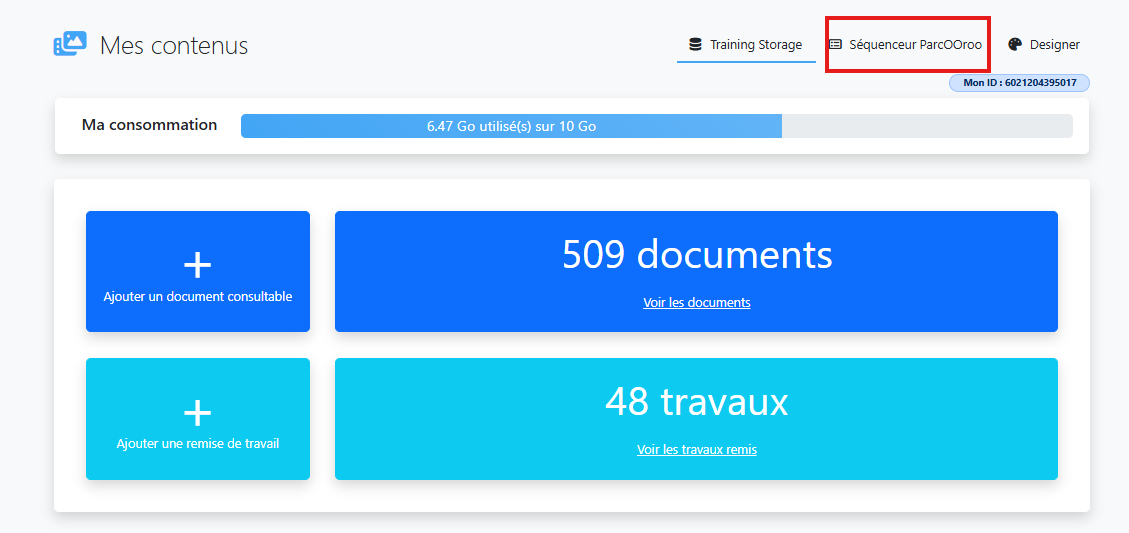Click the plus icon for adding a work submission
Viewport: 1129px width, 533px height.
(197, 413)
